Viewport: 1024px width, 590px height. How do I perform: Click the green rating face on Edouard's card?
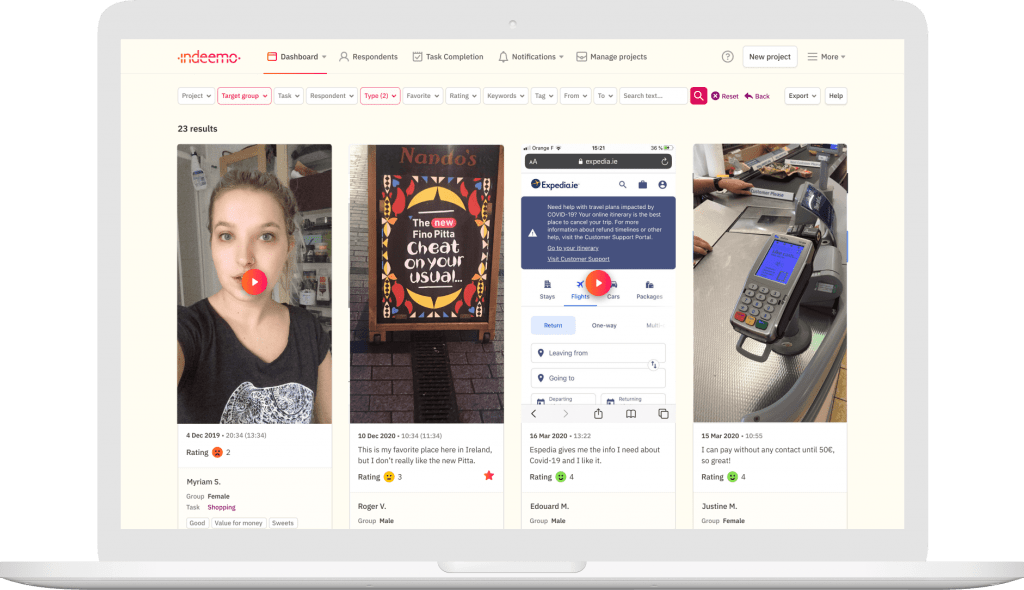coord(560,477)
